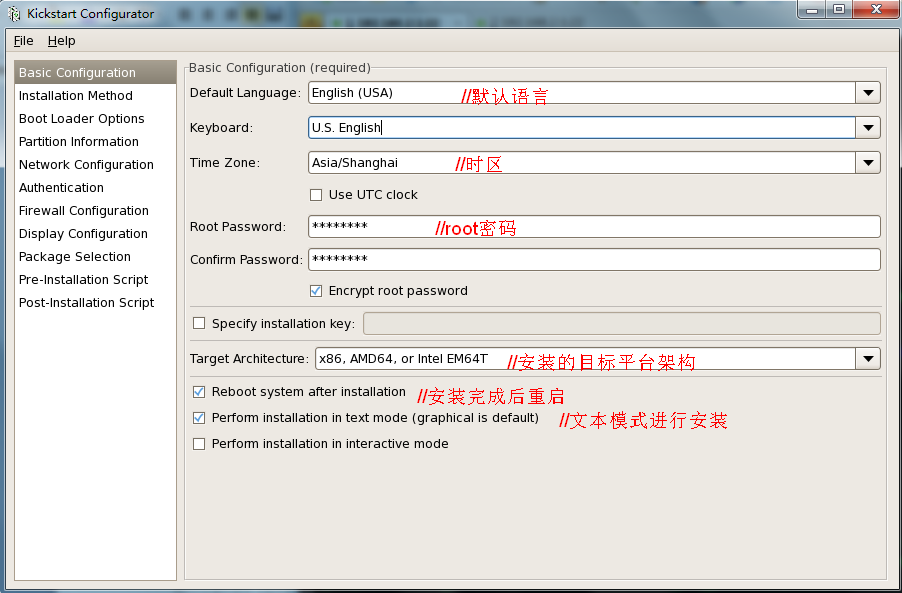Screen dimensions: 902x593
Task: Select Partition Information in sidebar
Action: 95,141
